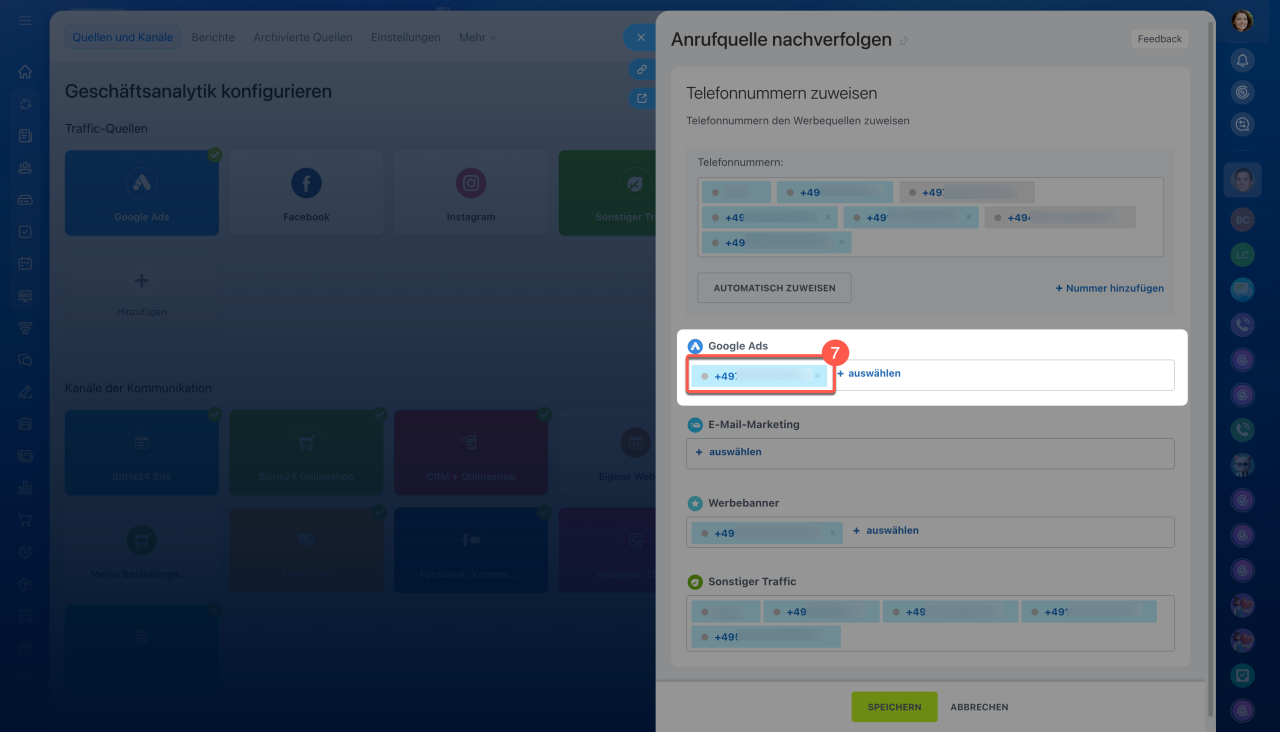1280x732 pixels.
Task: Open the Archivierte Quellen tab
Action: click(303, 37)
